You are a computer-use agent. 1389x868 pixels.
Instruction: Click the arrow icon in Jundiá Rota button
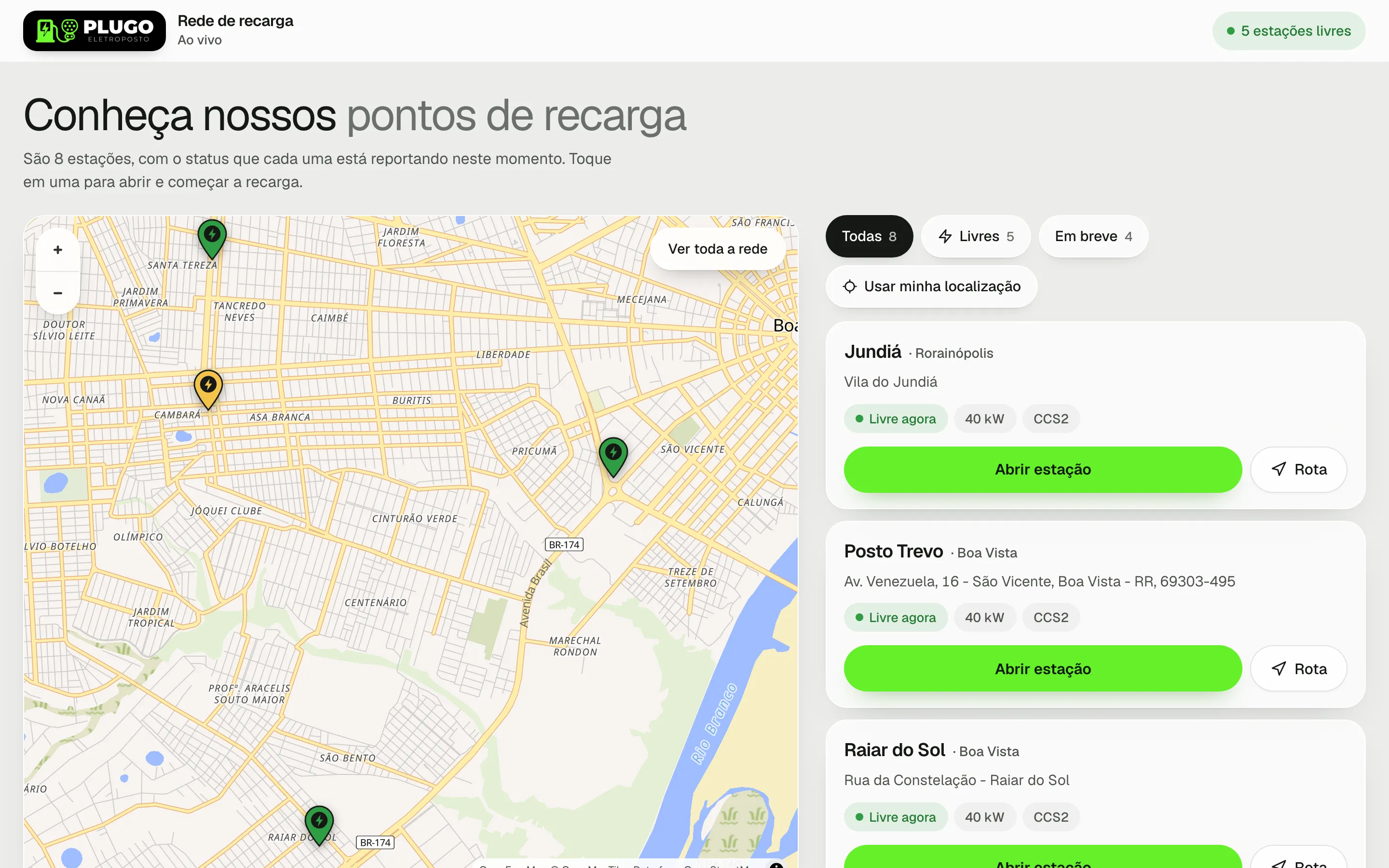click(x=1279, y=469)
